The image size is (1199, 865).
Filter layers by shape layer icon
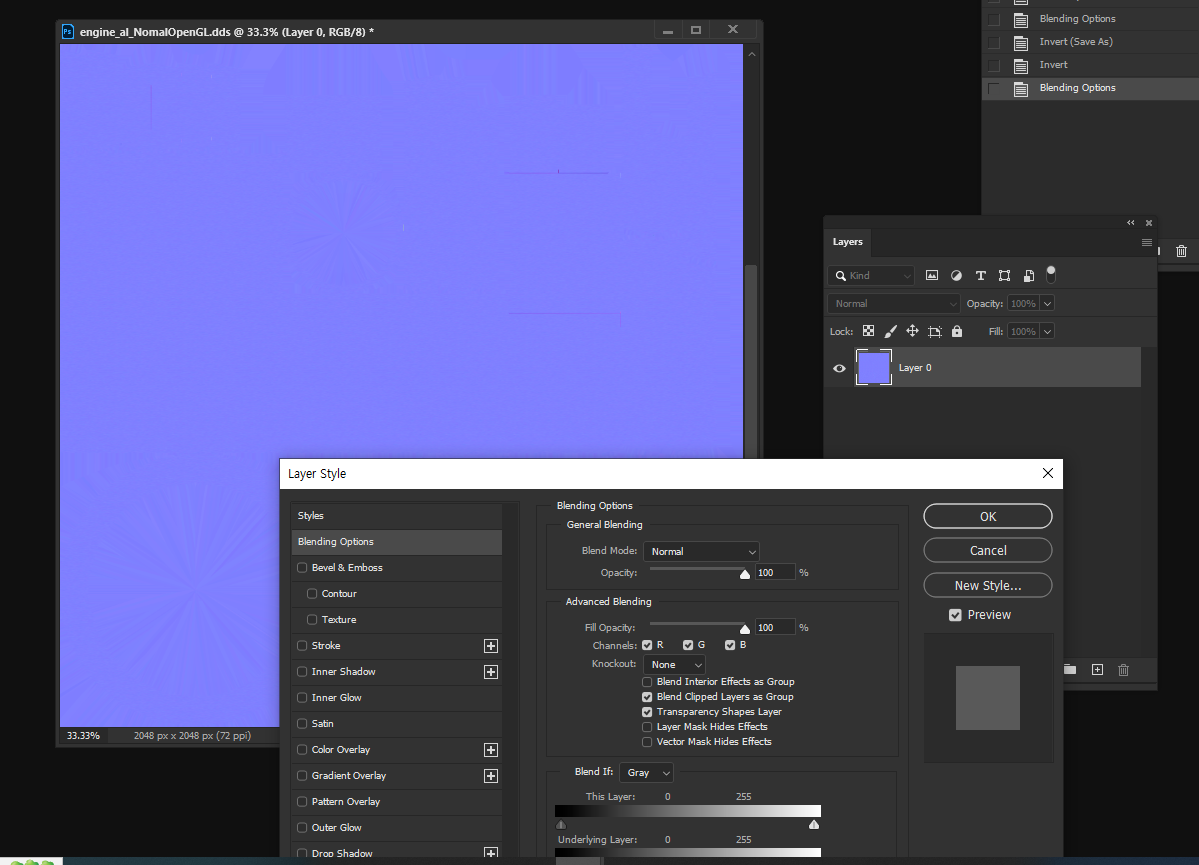1005,275
